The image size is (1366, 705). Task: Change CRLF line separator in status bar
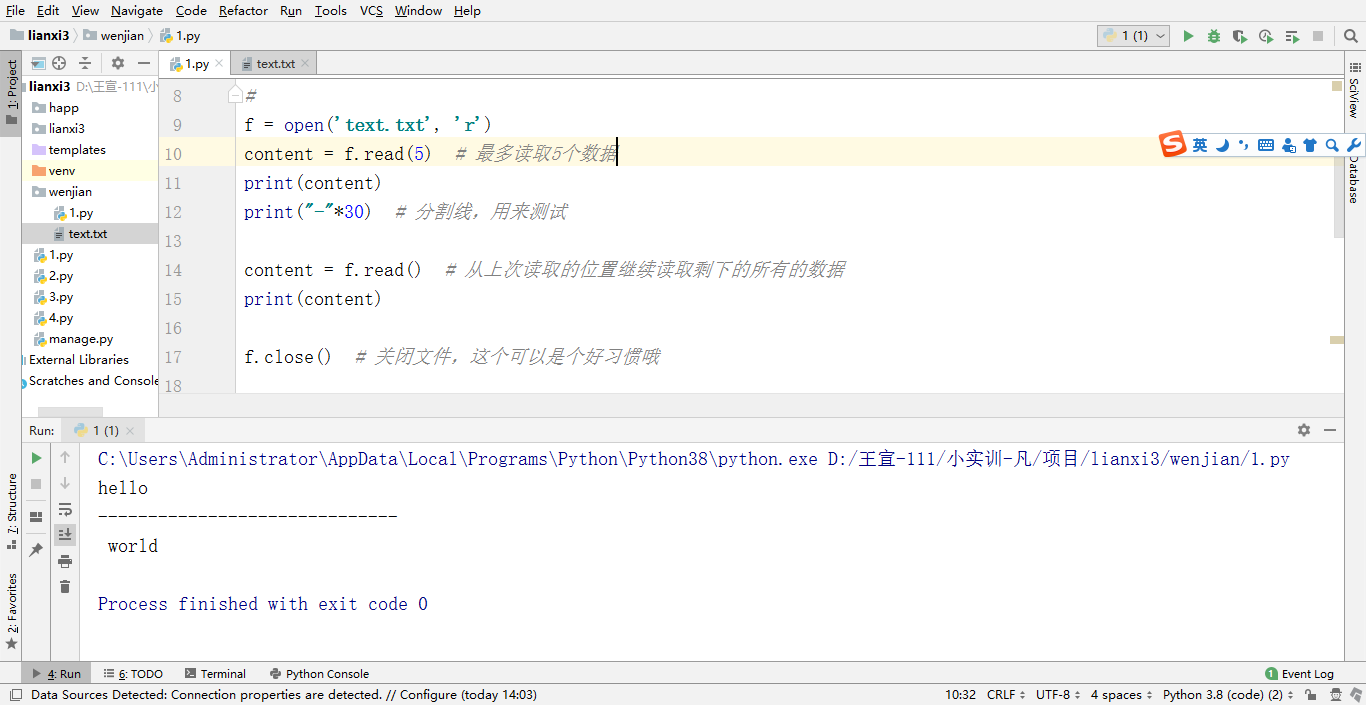pyautogui.click(x=1005, y=694)
